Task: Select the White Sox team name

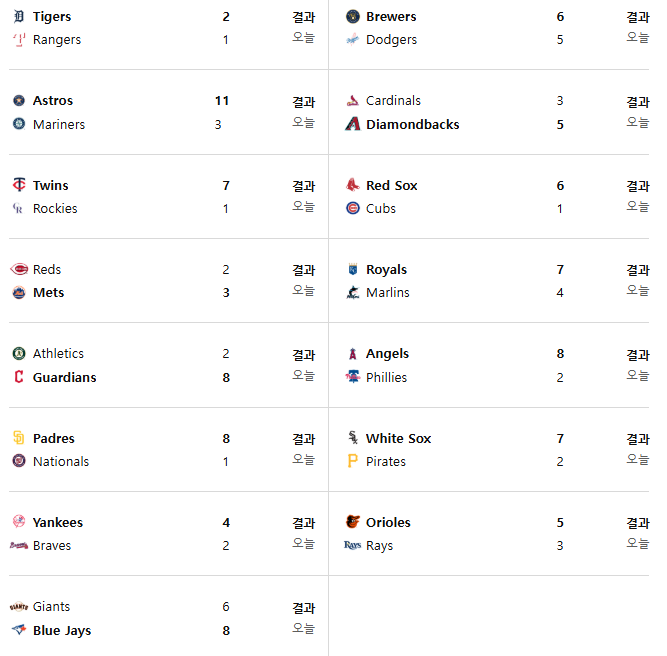Action: click(x=399, y=438)
